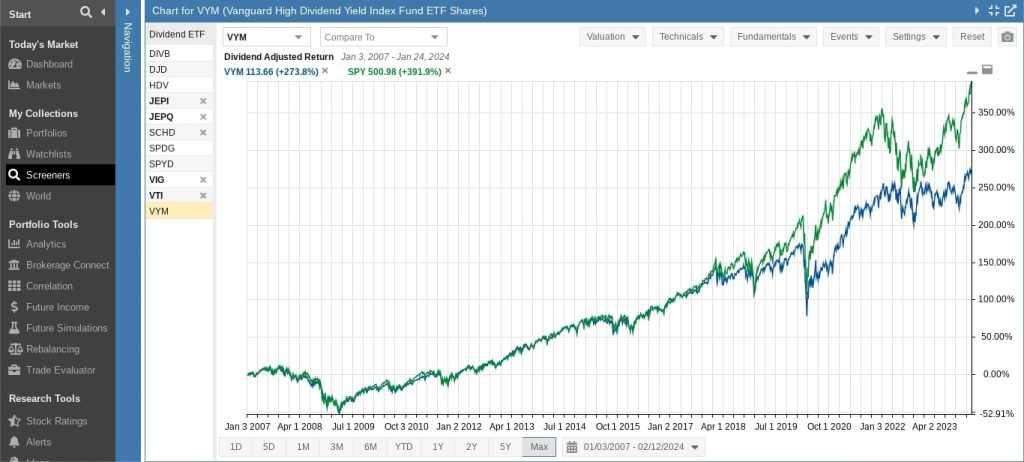Open Dashboard from the sidebar
Viewport: 1024px width, 462px height.
[48, 64]
